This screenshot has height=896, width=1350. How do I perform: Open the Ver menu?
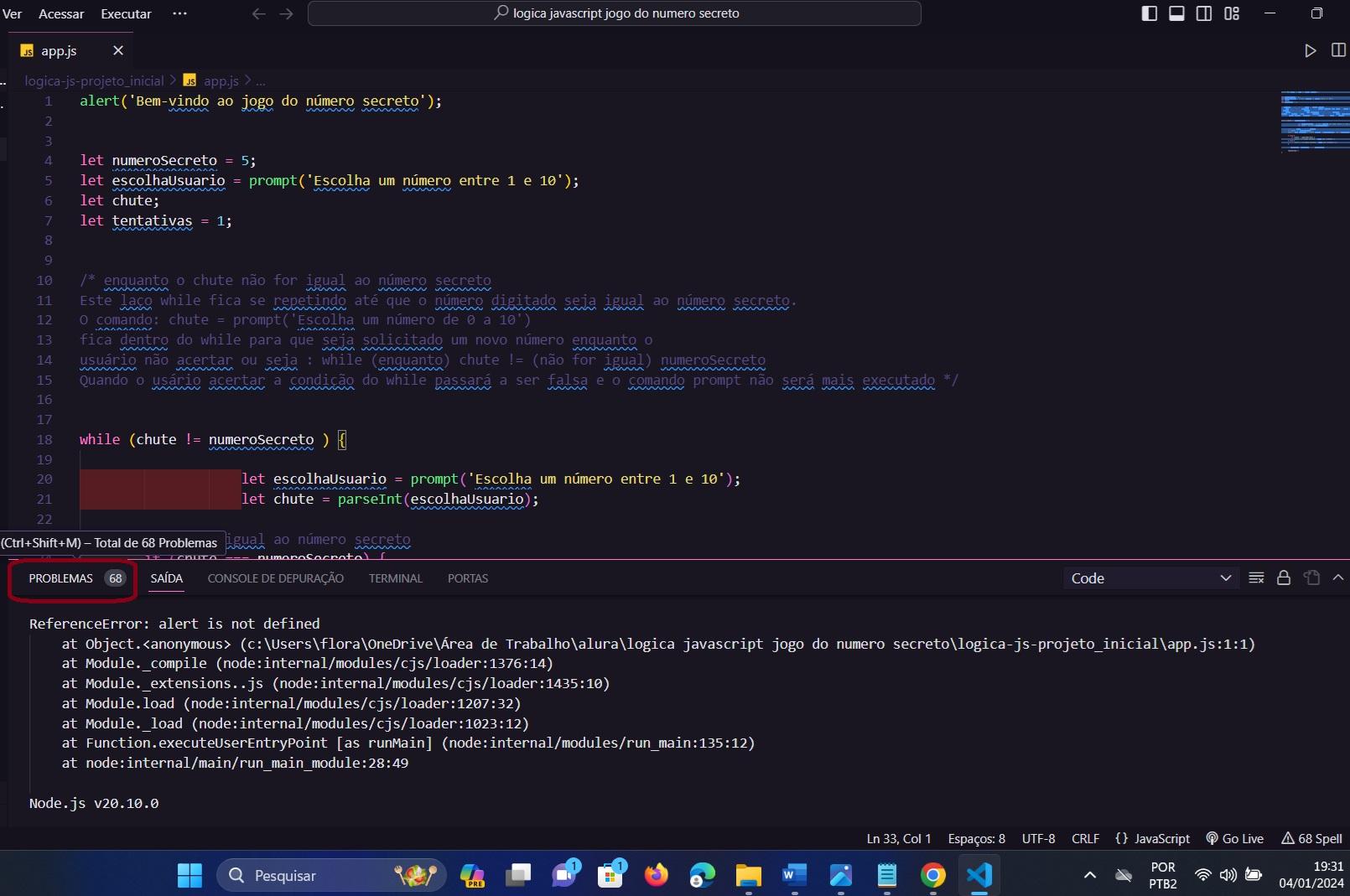point(12,13)
